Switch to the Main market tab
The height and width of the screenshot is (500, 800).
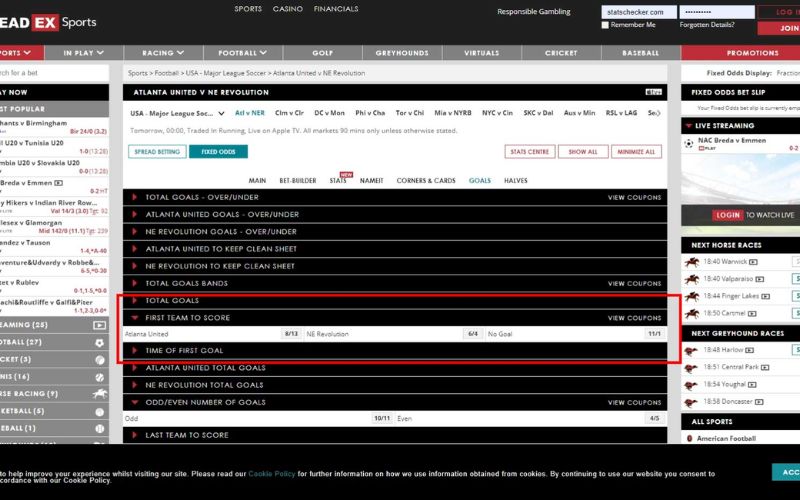tap(257, 181)
